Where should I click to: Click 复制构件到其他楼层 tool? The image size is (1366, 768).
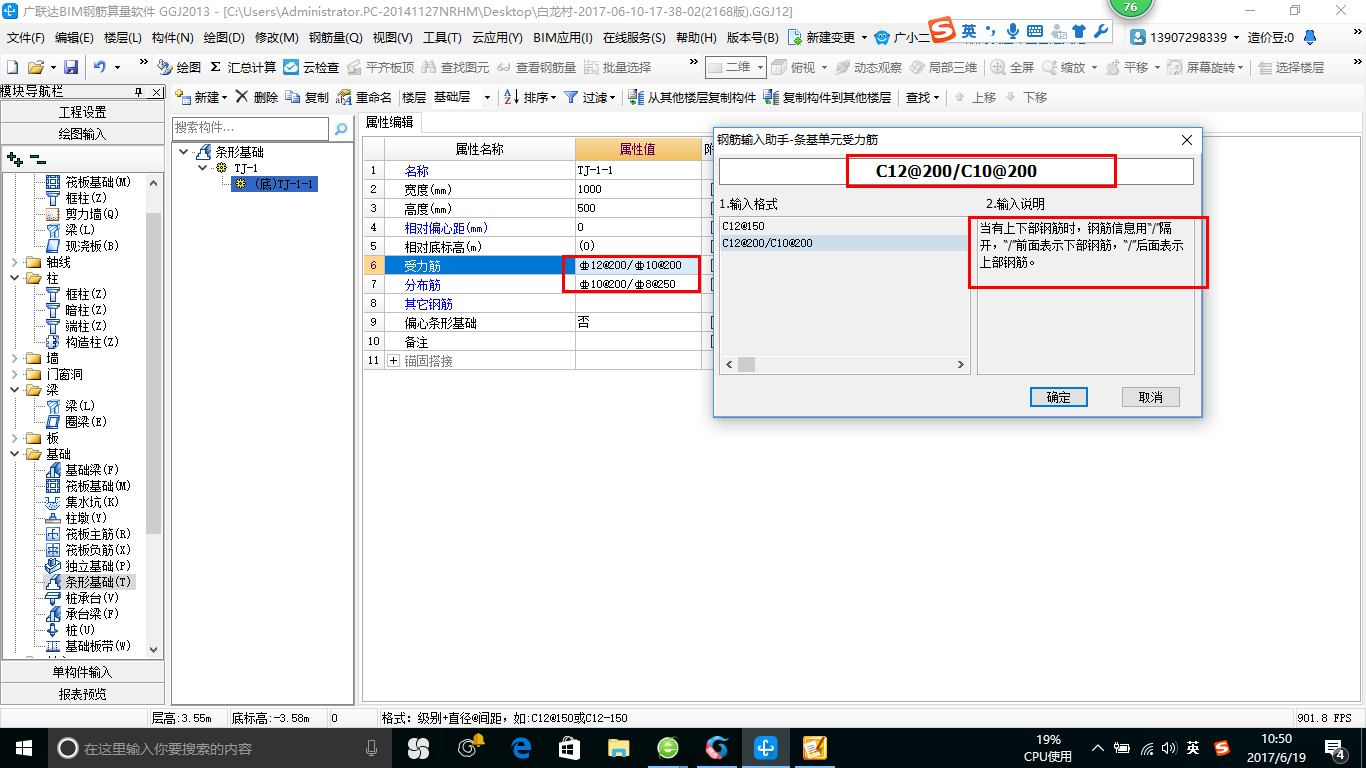pos(827,97)
